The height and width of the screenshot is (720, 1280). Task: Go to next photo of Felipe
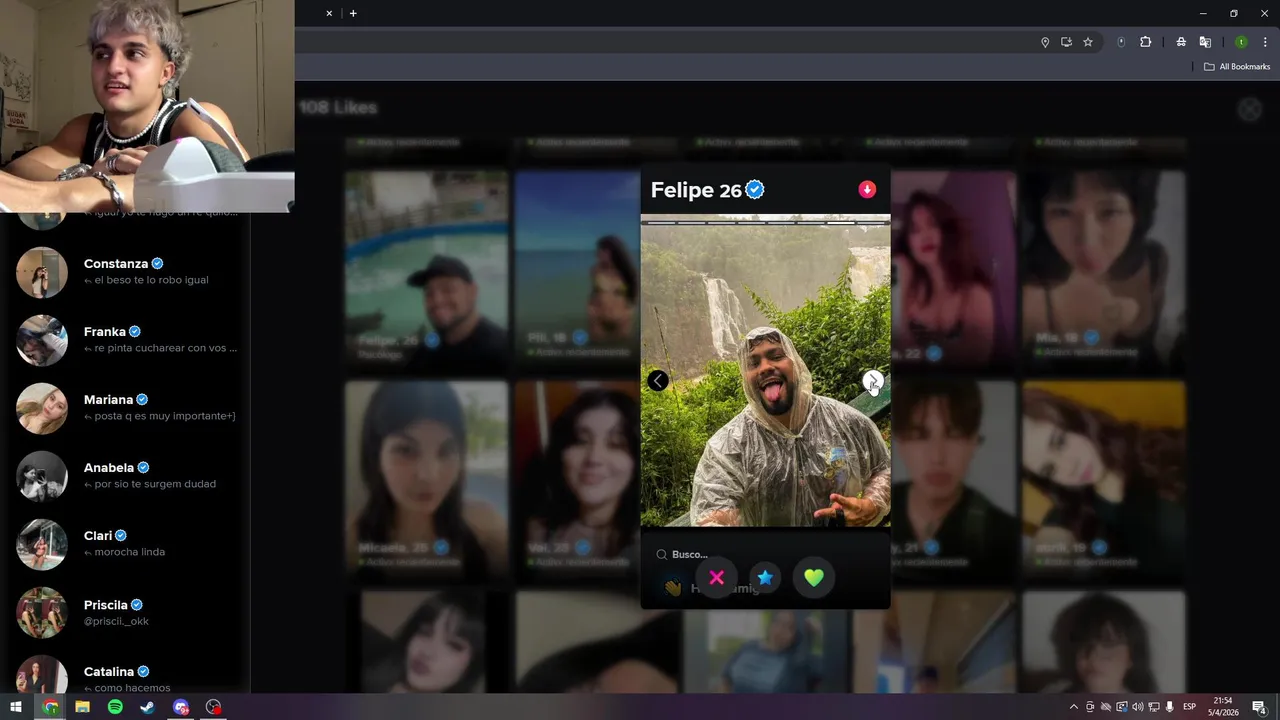873,381
